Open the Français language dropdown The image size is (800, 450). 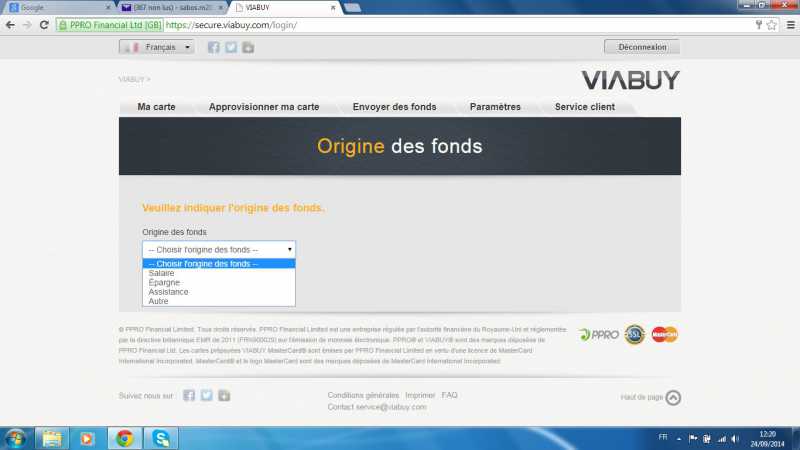(157, 47)
